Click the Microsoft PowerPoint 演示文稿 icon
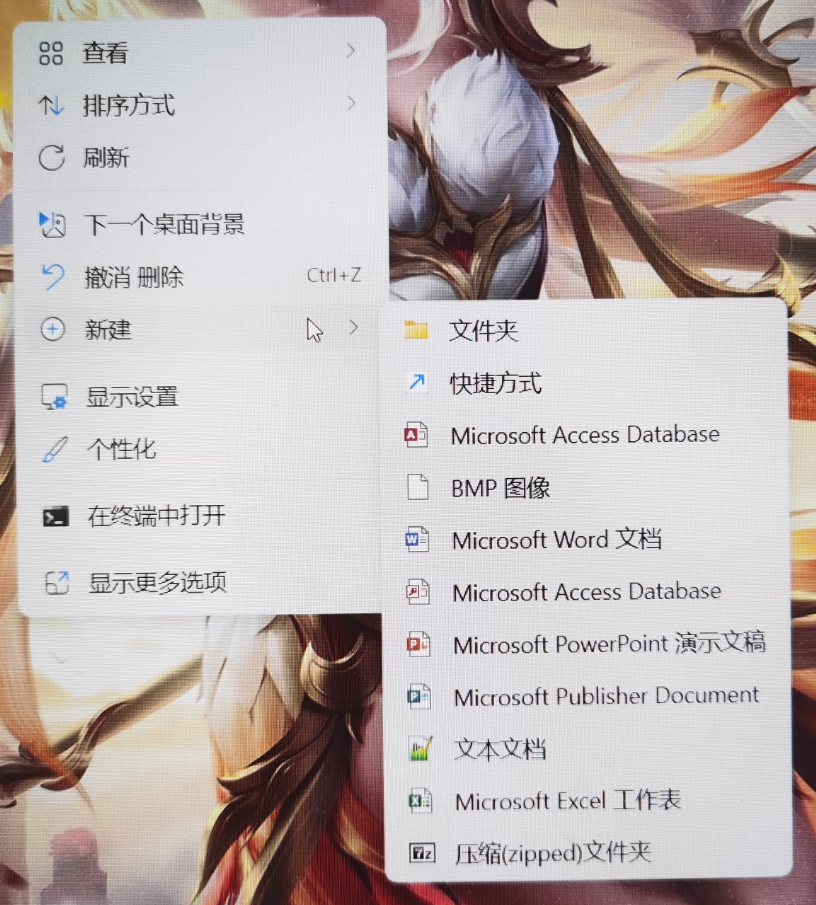The height and width of the screenshot is (905, 816). (418, 644)
